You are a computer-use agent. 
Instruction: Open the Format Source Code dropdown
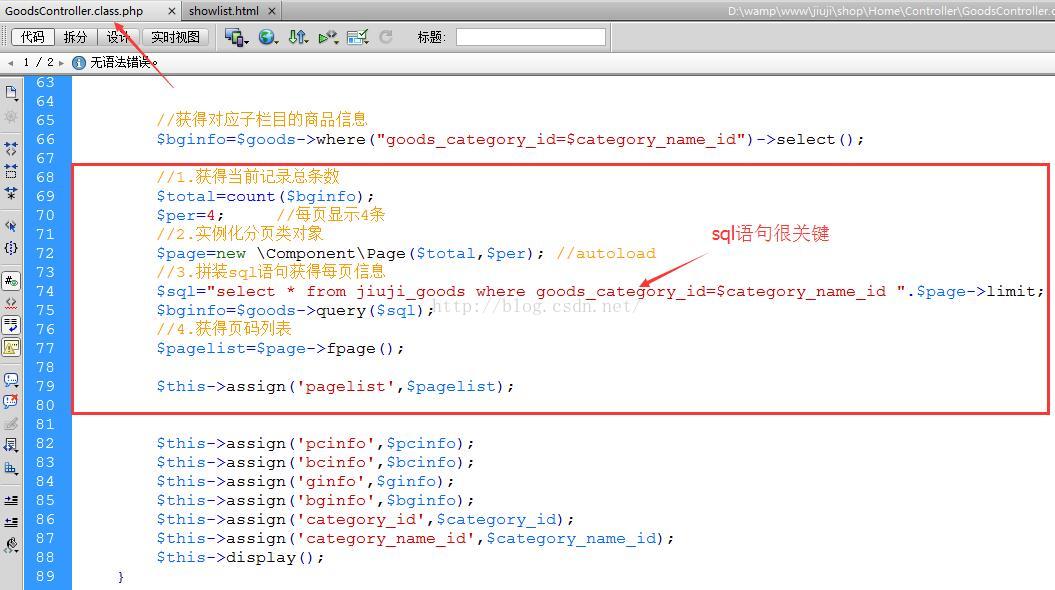(x=11, y=545)
